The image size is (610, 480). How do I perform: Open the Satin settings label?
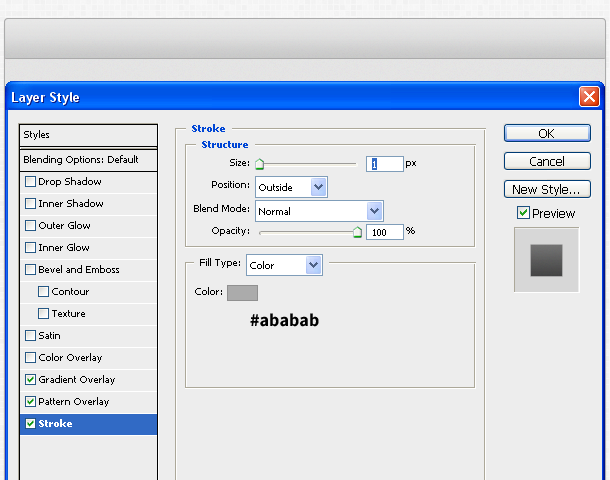(x=49, y=335)
